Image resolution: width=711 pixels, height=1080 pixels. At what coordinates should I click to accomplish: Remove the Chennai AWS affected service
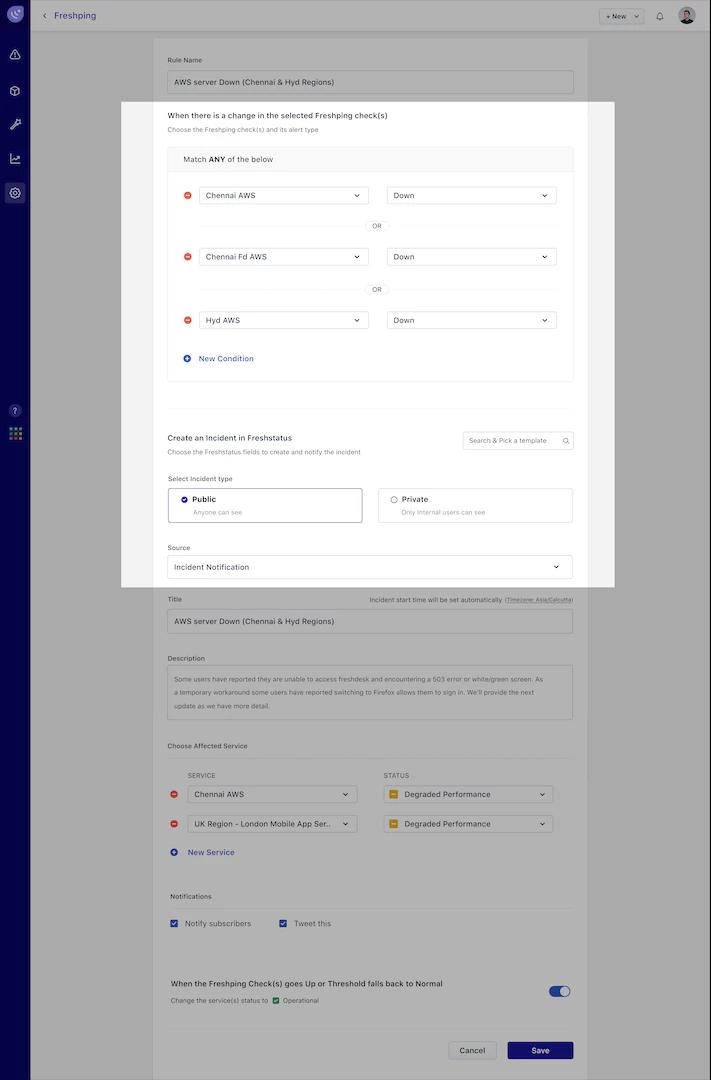click(x=174, y=794)
